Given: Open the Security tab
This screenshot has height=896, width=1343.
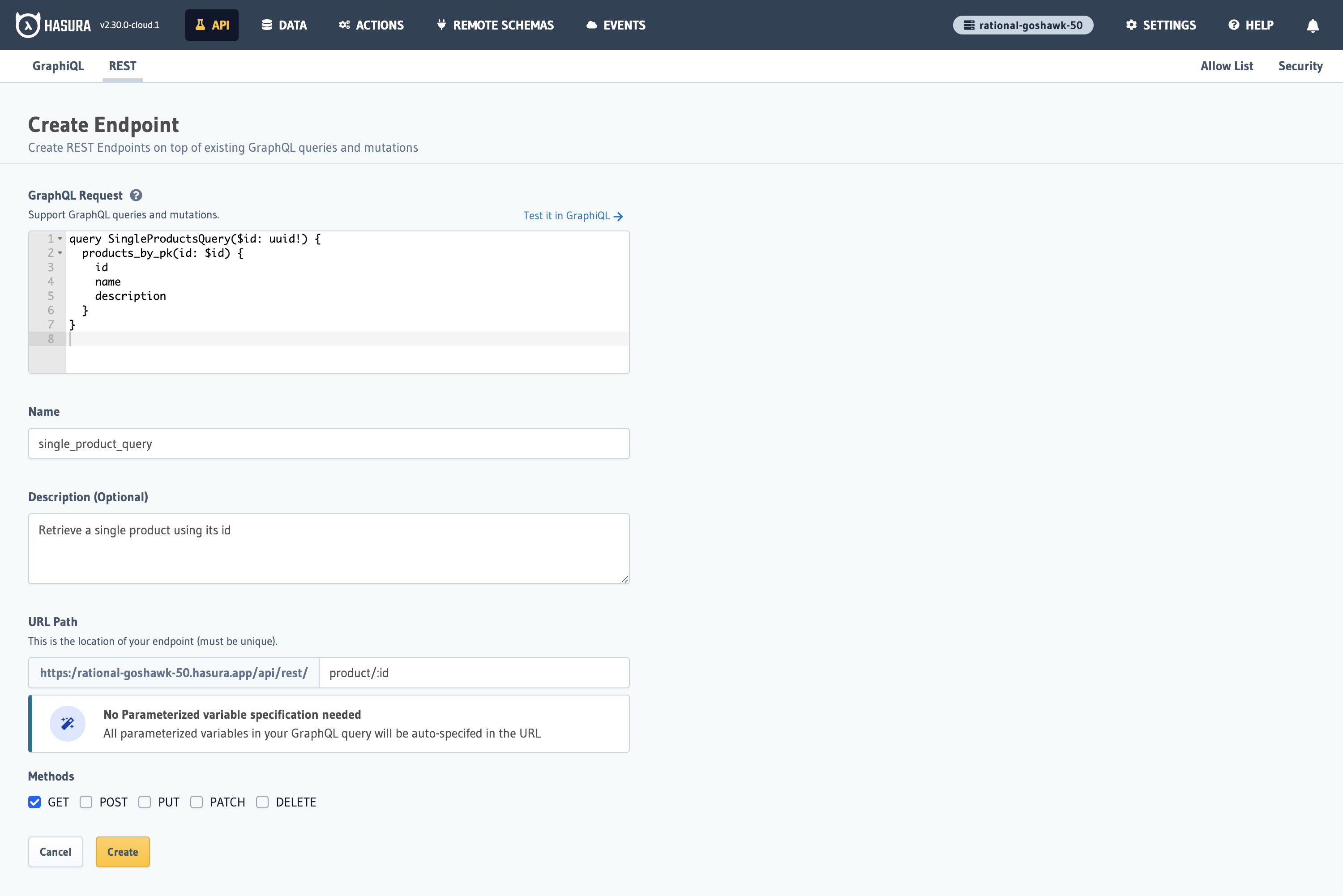Looking at the screenshot, I should point(1301,66).
